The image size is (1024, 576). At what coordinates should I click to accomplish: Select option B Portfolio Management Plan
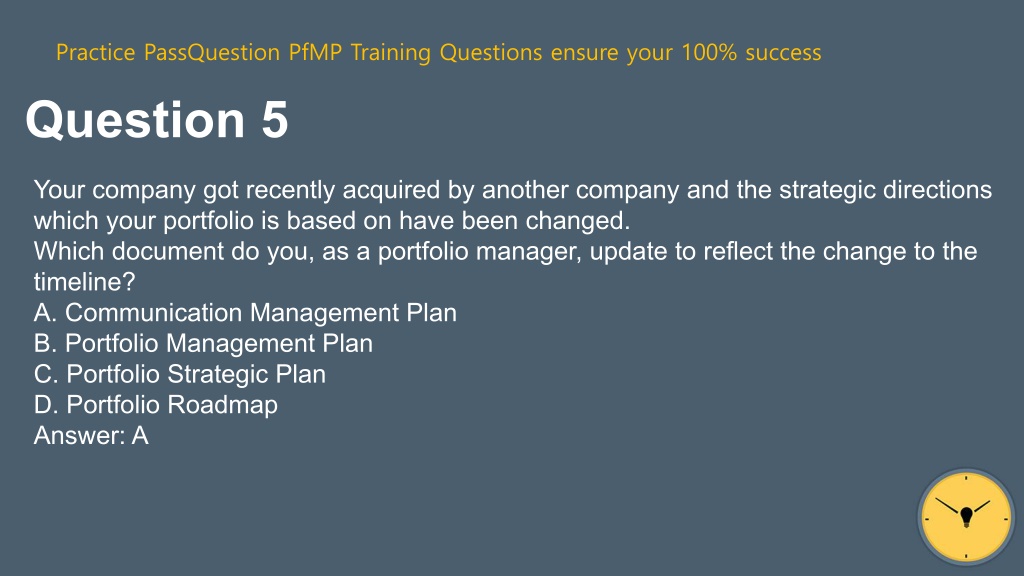[203, 344]
